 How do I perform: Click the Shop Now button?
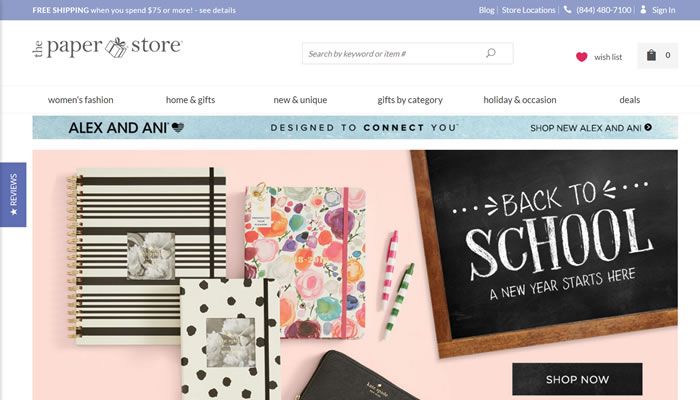click(x=577, y=379)
